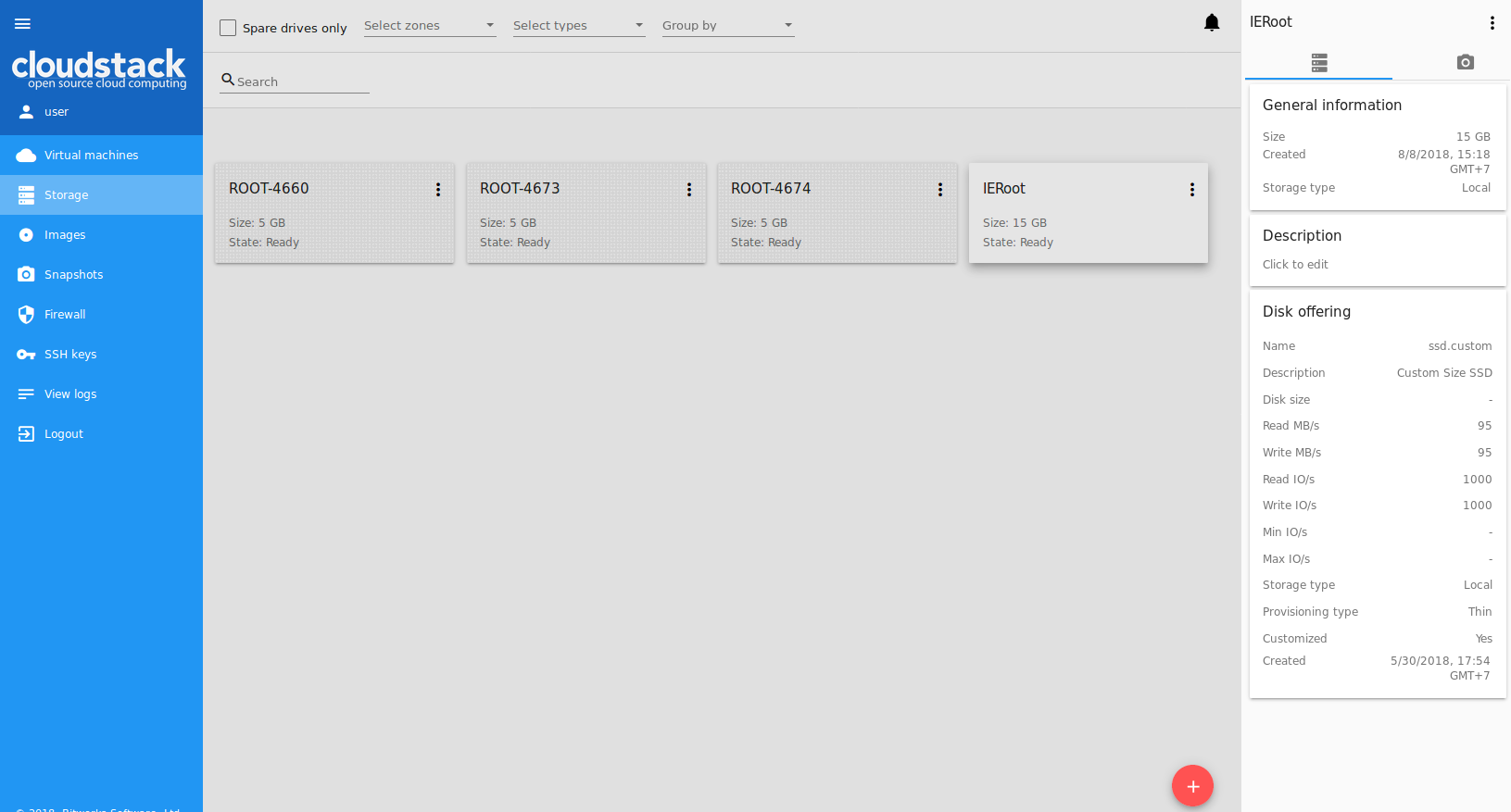This screenshot has width=1511, height=812.
Task: Go to Images section
Action: coord(102,235)
